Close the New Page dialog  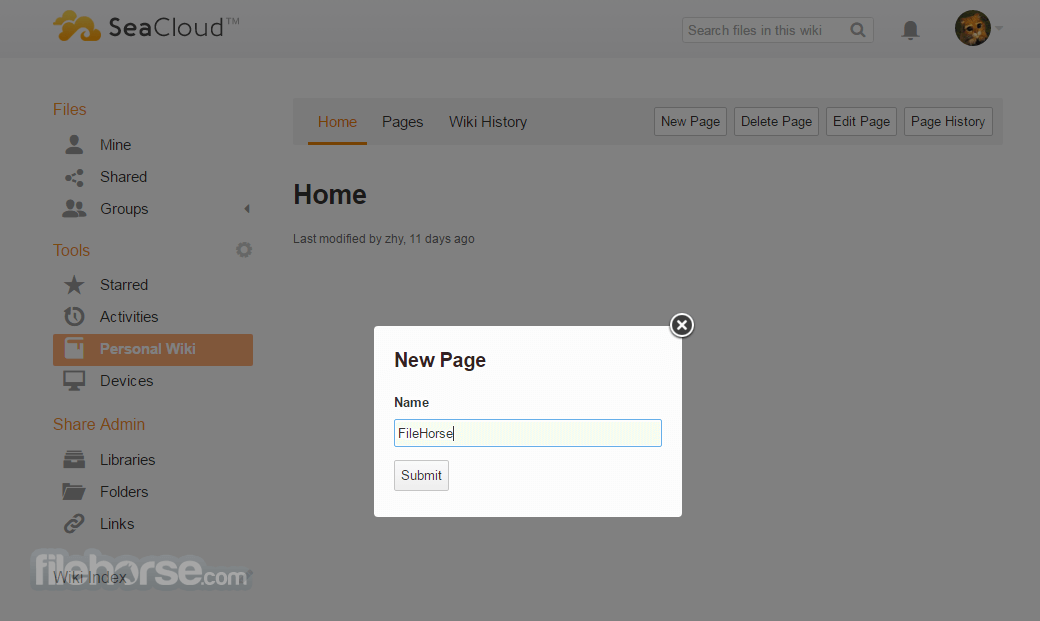681,325
